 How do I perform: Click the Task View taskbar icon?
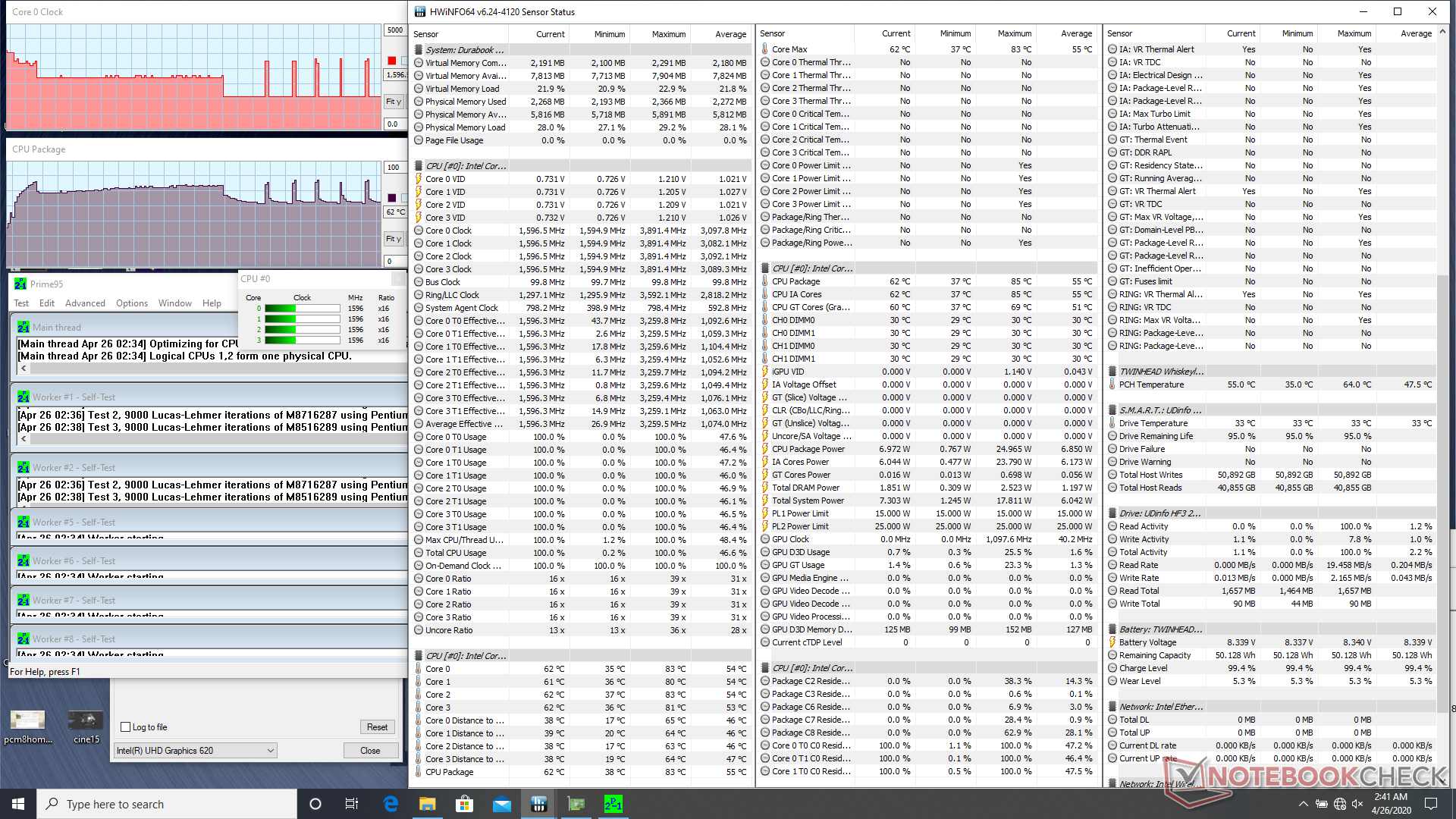[x=352, y=804]
